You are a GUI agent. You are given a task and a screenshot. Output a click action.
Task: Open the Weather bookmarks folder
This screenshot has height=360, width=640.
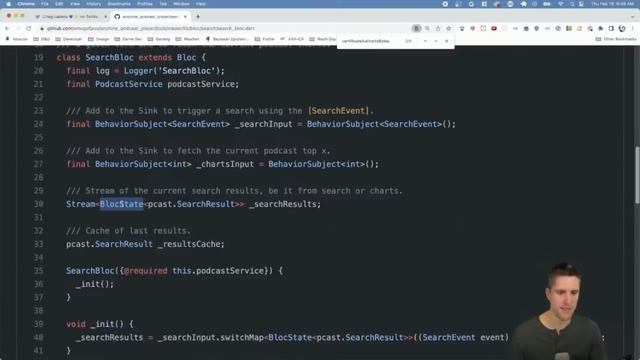click(187, 39)
